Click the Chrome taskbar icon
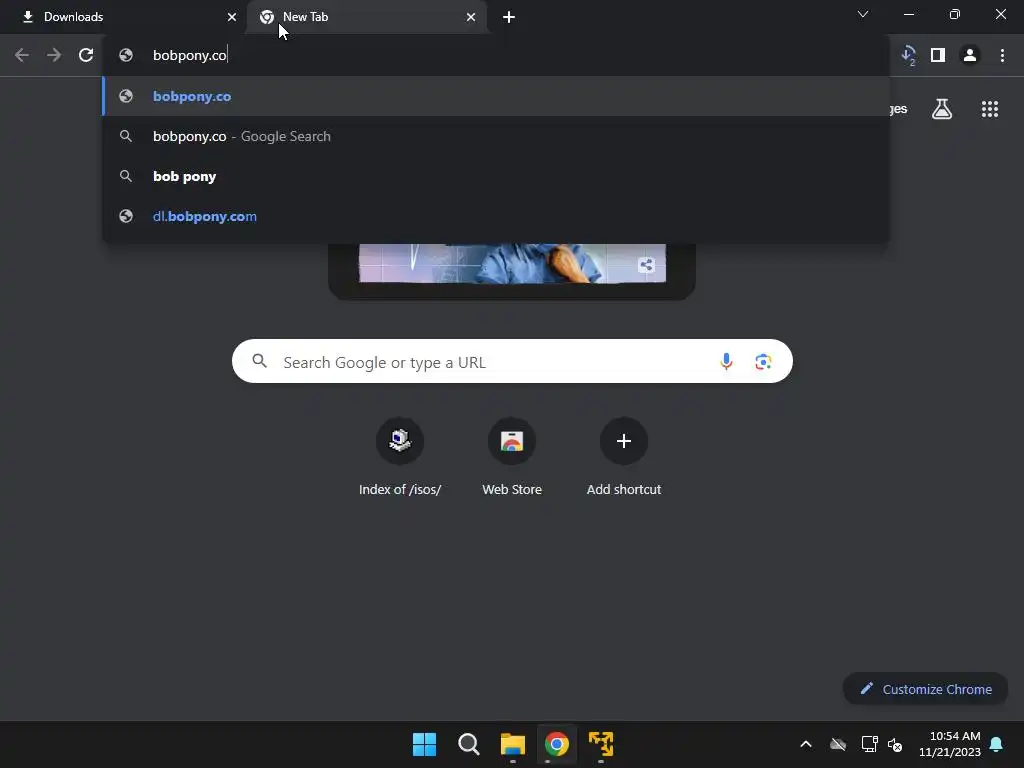The width and height of the screenshot is (1024, 768). pos(556,744)
